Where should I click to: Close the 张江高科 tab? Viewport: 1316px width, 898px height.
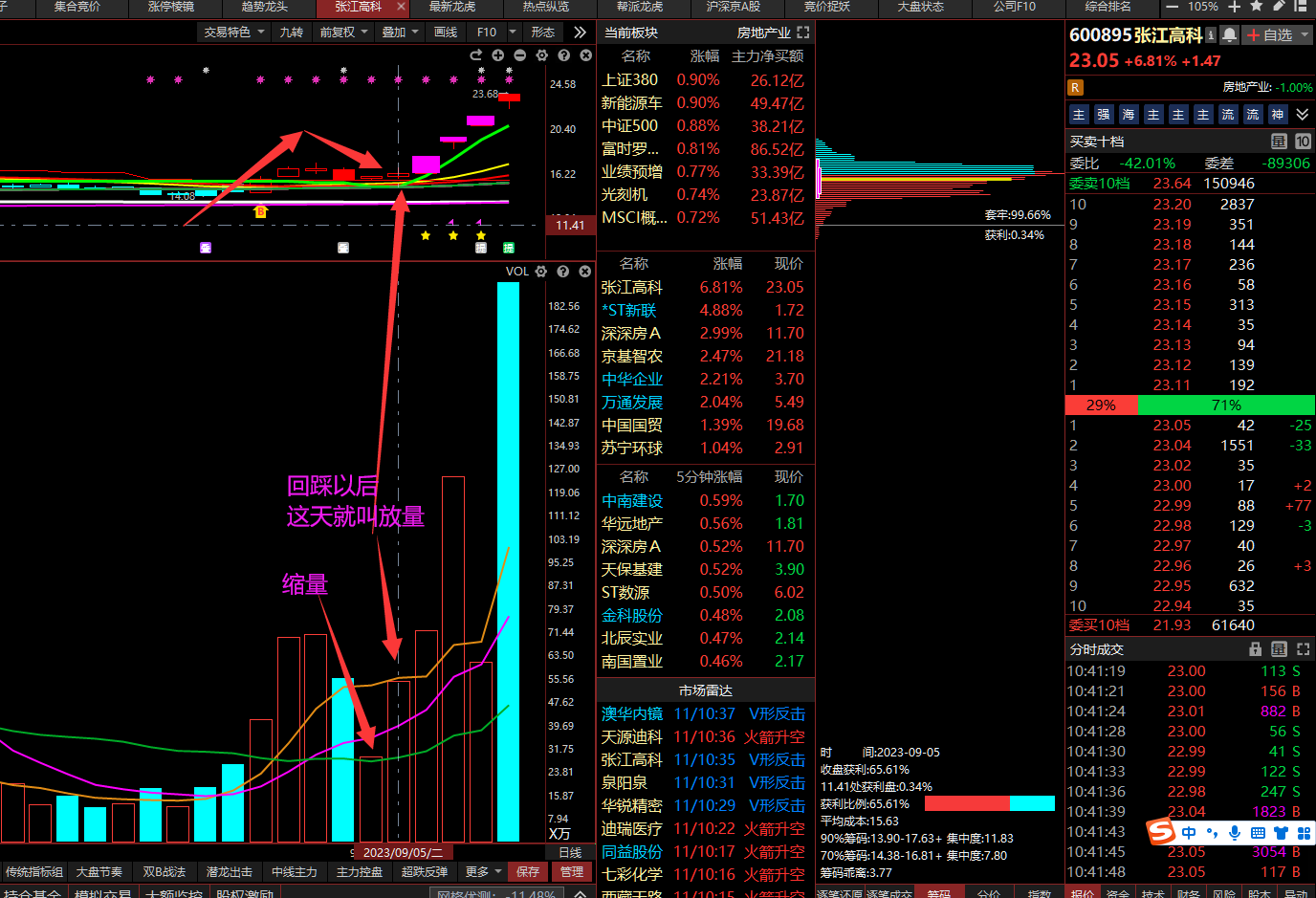tap(401, 7)
